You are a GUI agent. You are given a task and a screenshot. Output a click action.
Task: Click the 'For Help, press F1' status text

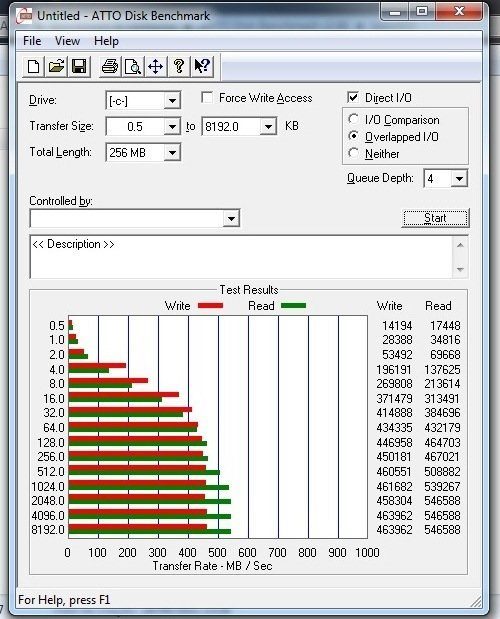[64, 600]
